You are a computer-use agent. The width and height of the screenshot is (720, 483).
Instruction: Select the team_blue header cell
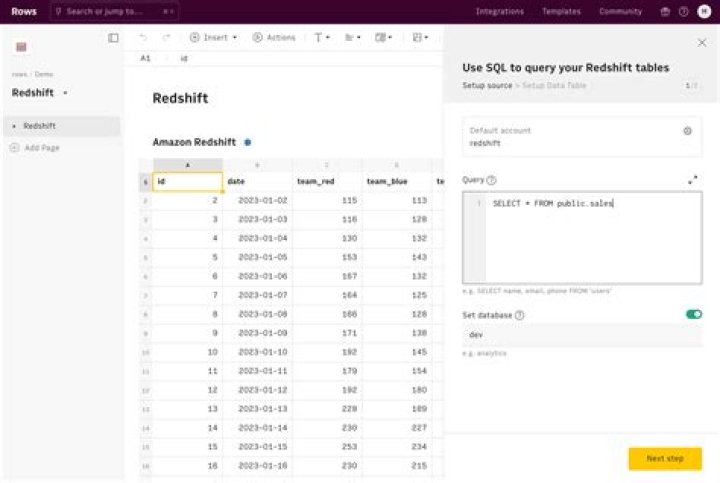[397, 182]
